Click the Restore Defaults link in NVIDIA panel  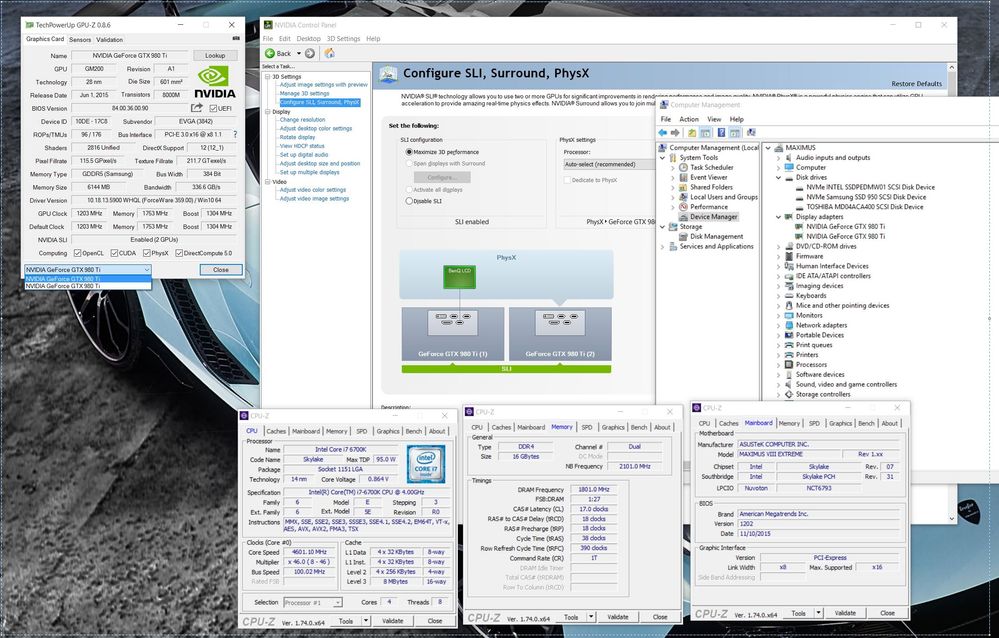click(916, 83)
